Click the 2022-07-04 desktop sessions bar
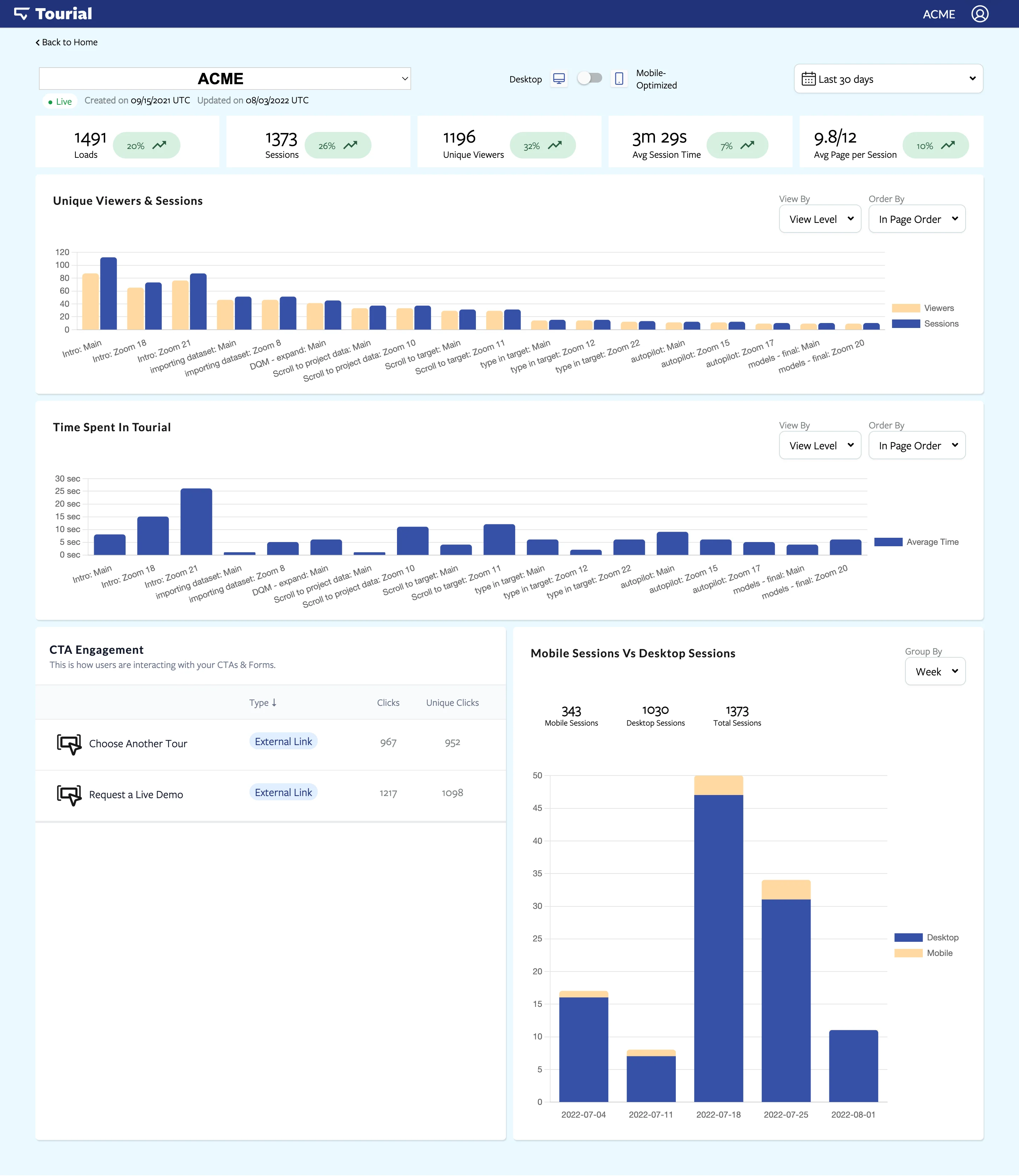The height and width of the screenshot is (1176, 1019). pyautogui.click(x=583, y=1049)
